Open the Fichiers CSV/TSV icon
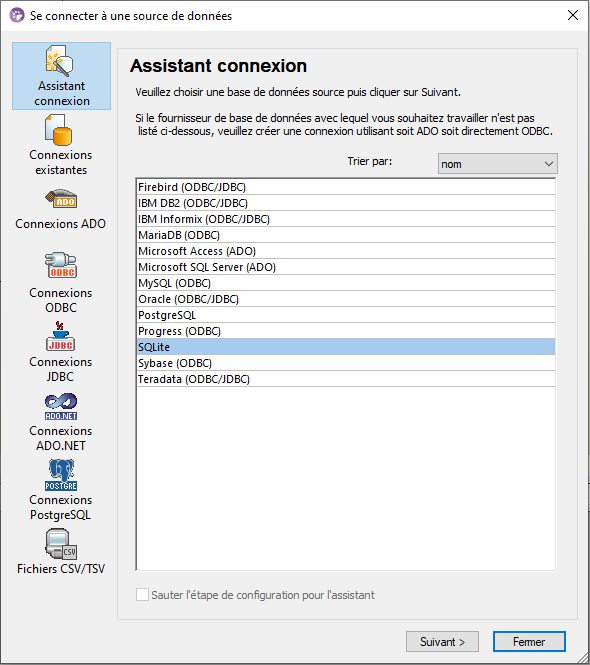 pos(61,544)
